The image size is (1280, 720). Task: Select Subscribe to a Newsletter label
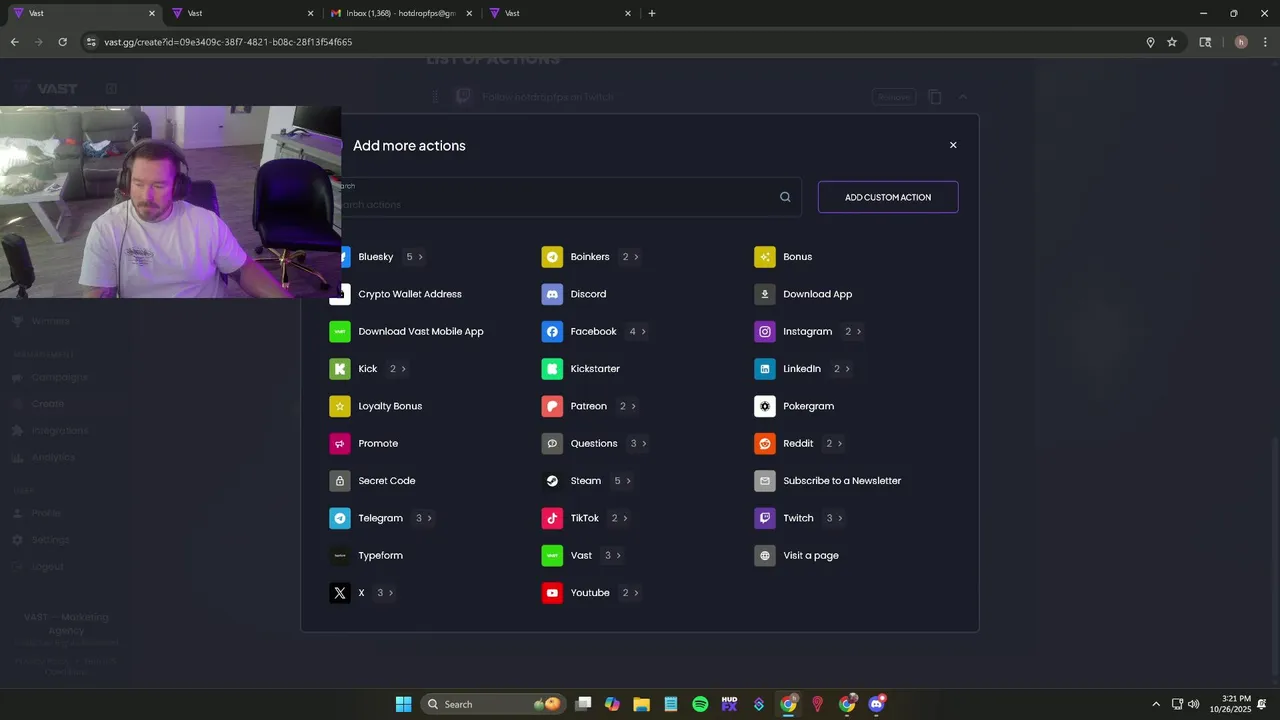(842, 481)
